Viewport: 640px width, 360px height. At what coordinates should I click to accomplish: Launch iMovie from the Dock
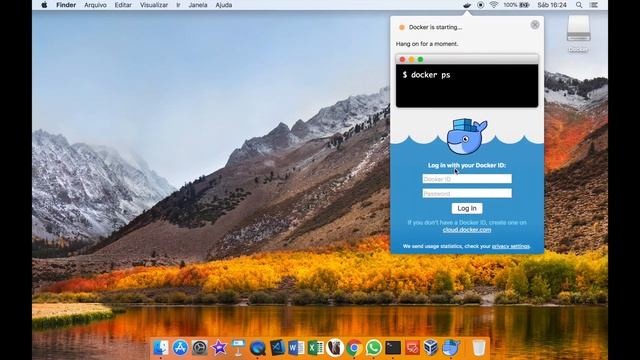(219, 348)
